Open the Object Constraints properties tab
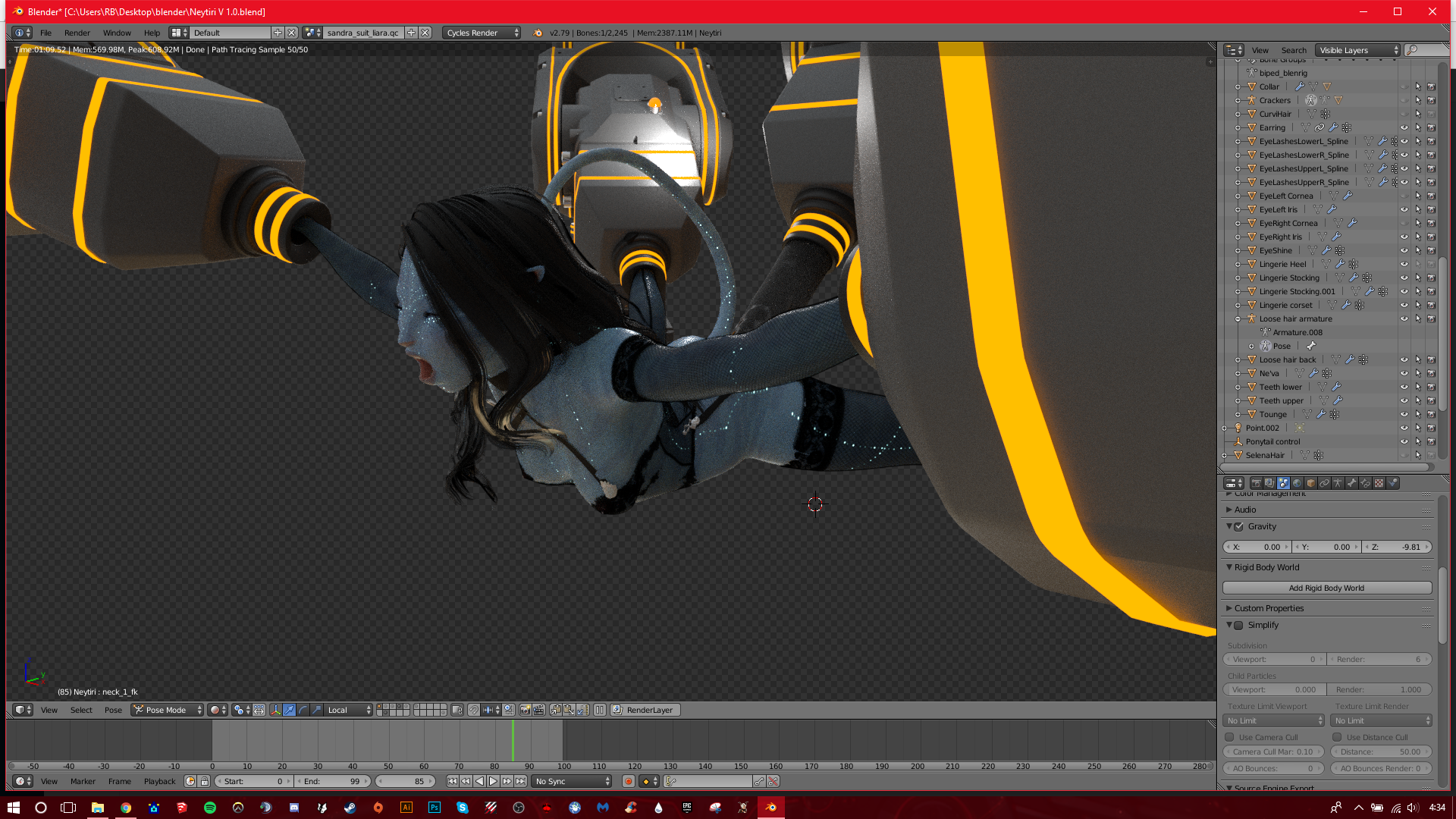The image size is (1456, 819). [x=1324, y=483]
